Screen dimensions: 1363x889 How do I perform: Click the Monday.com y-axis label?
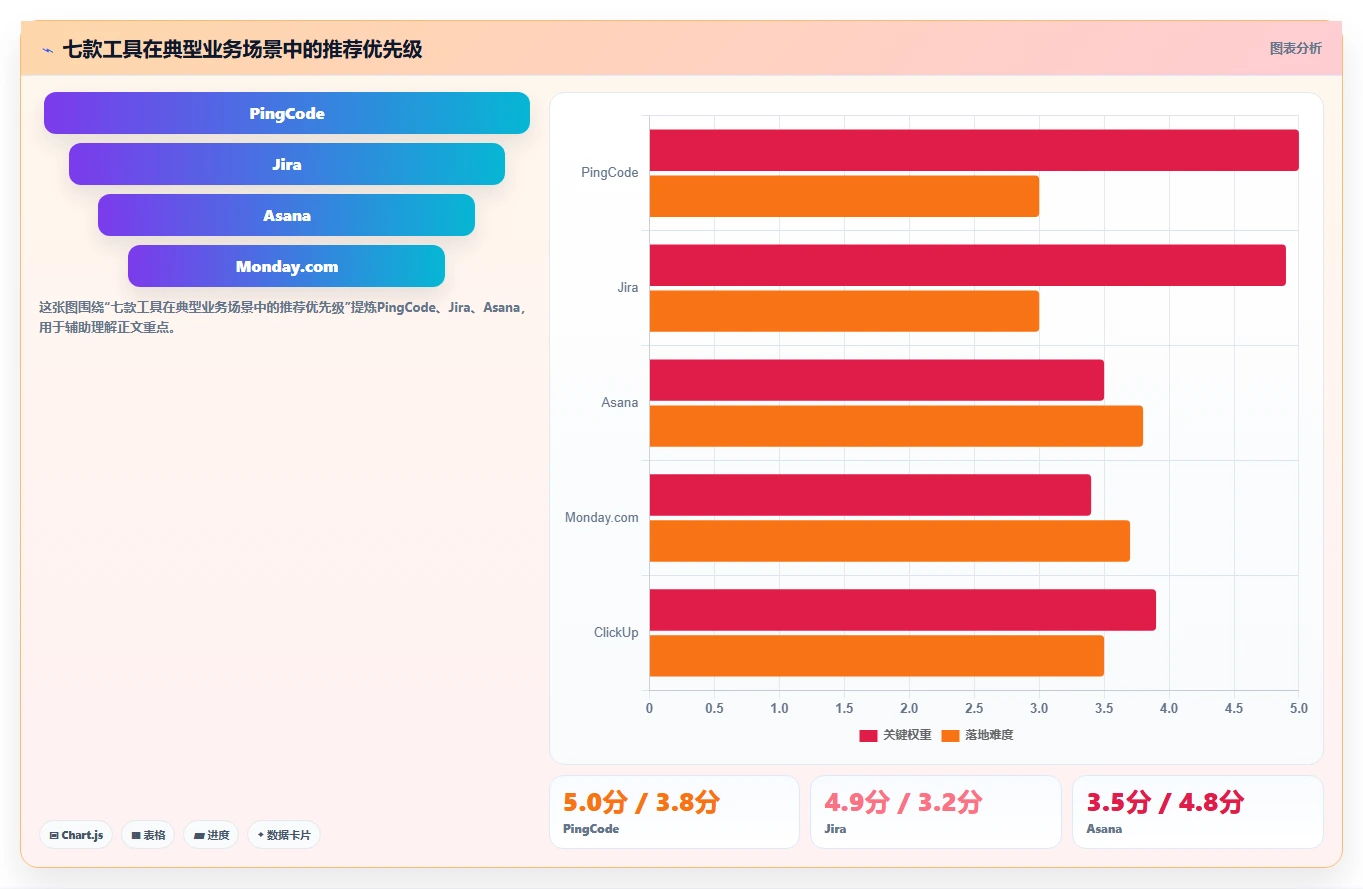point(601,518)
